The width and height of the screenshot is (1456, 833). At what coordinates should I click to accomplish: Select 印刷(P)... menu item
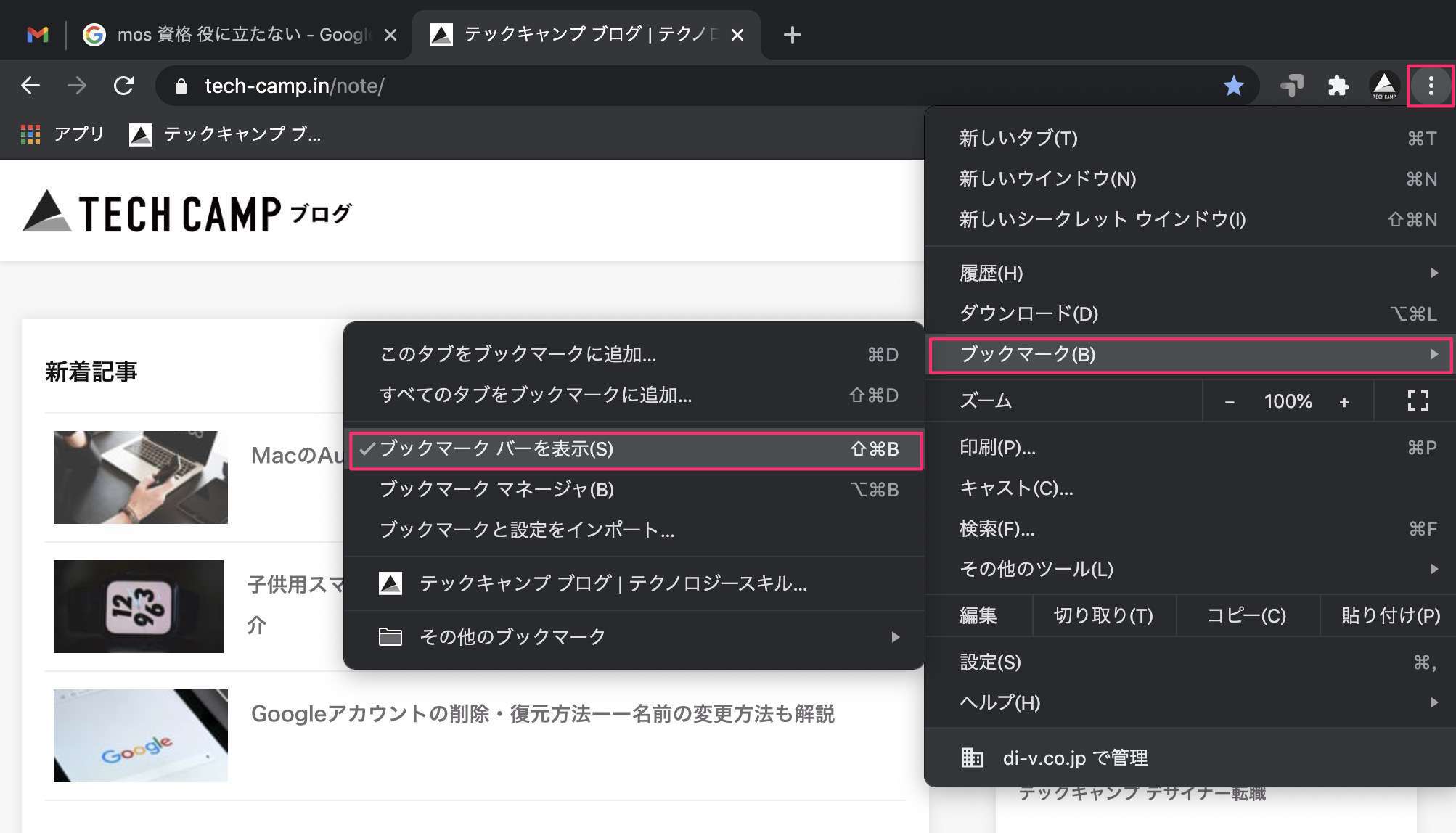(x=1190, y=448)
